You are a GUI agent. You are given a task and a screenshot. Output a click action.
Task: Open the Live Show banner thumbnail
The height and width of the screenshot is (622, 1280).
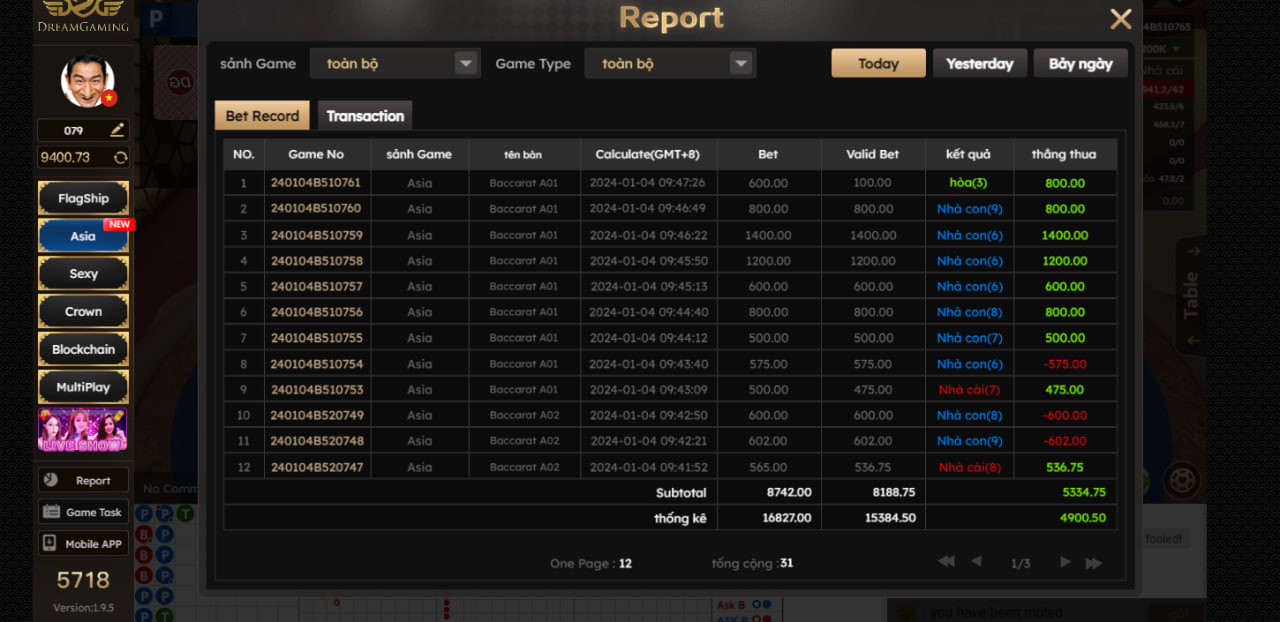point(83,429)
